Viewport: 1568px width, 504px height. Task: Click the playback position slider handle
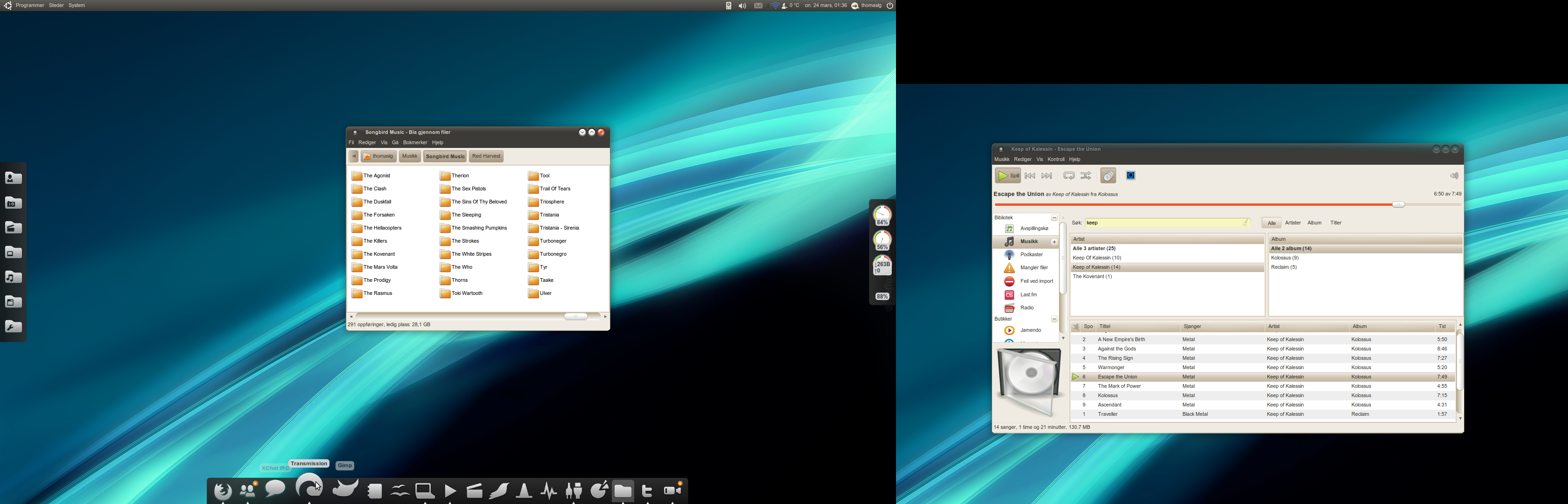pyautogui.click(x=1399, y=204)
